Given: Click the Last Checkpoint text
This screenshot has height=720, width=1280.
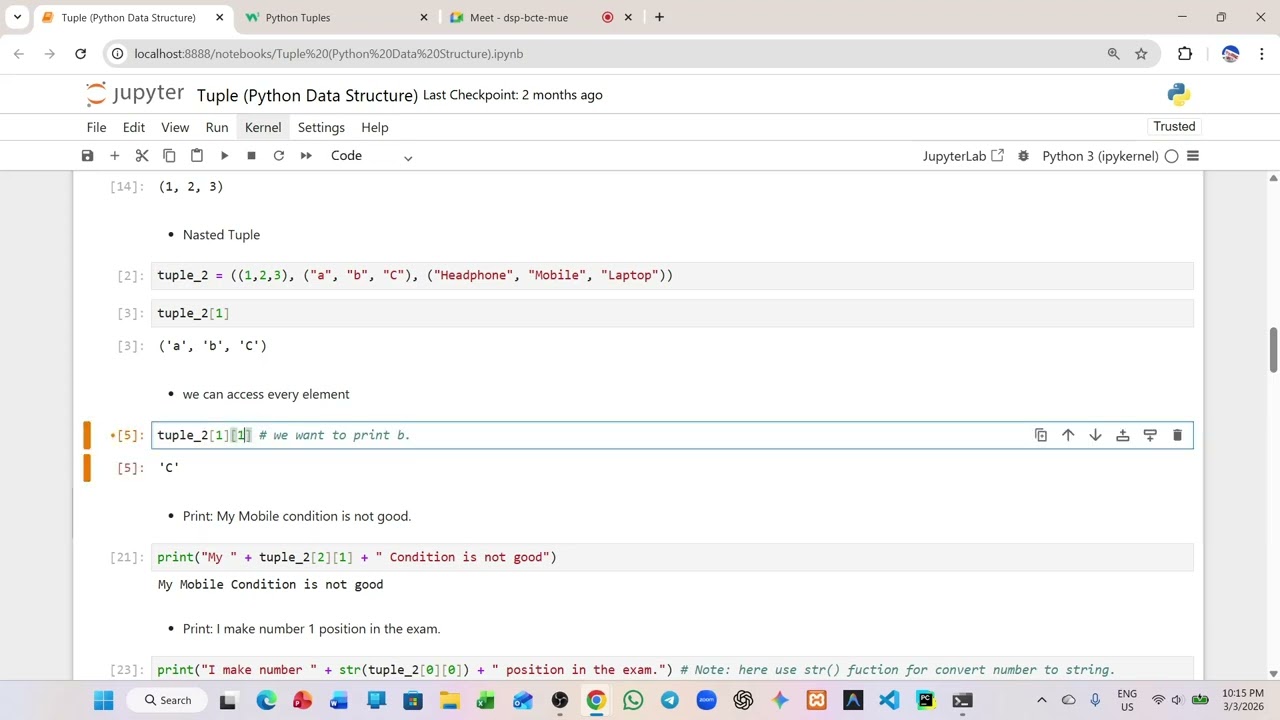Looking at the screenshot, I should (513, 95).
